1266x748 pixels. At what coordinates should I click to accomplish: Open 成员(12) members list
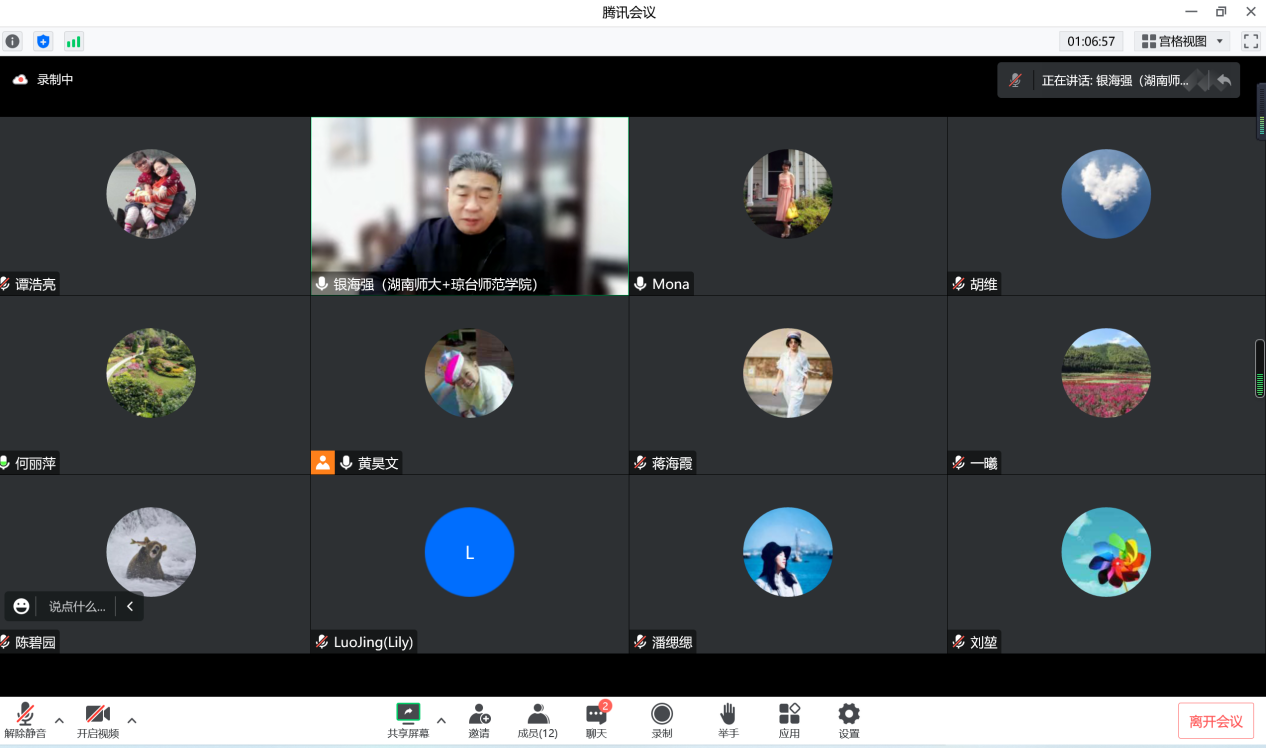(538, 720)
